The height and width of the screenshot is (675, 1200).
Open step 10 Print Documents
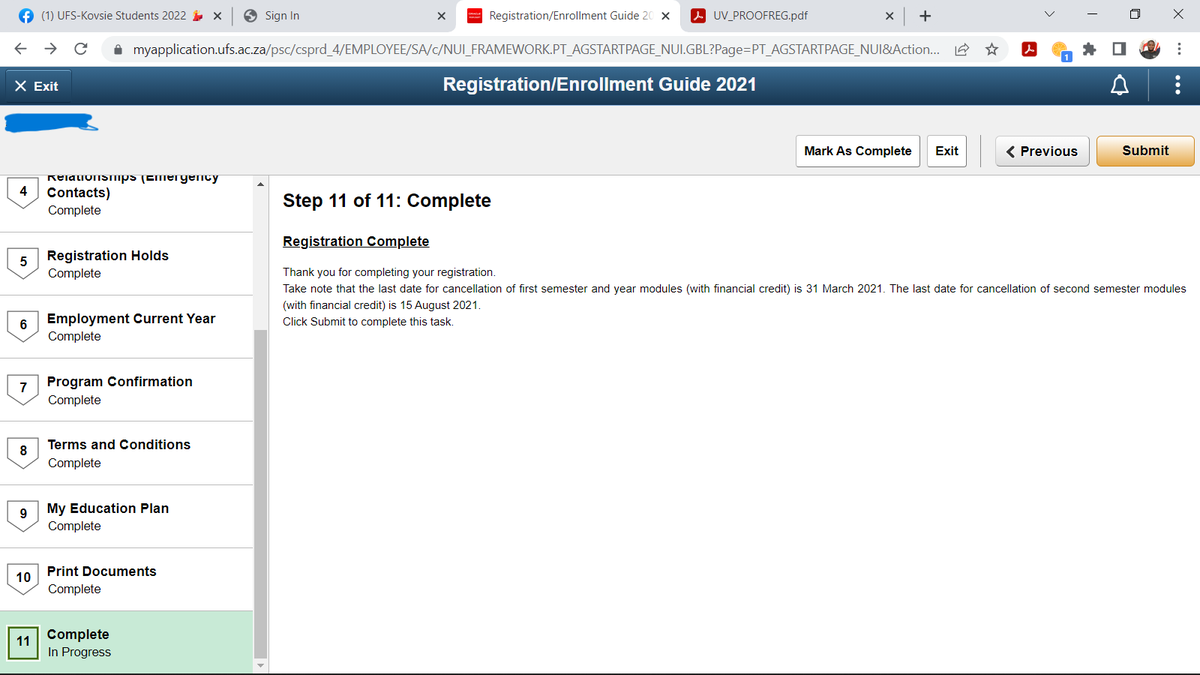[x=126, y=580]
